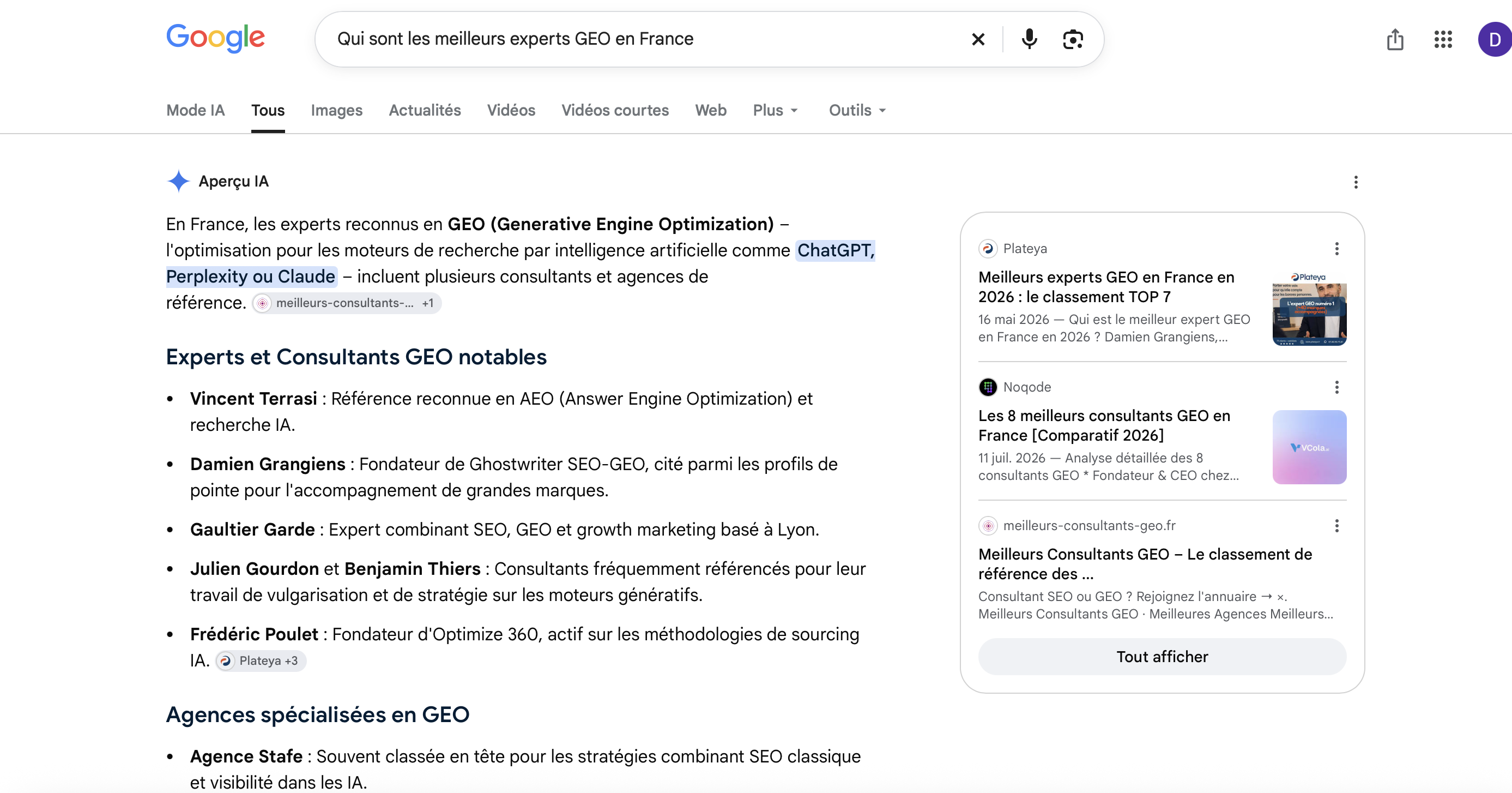Switch to the Images tab
The height and width of the screenshot is (793, 1512).
(x=336, y=110)
